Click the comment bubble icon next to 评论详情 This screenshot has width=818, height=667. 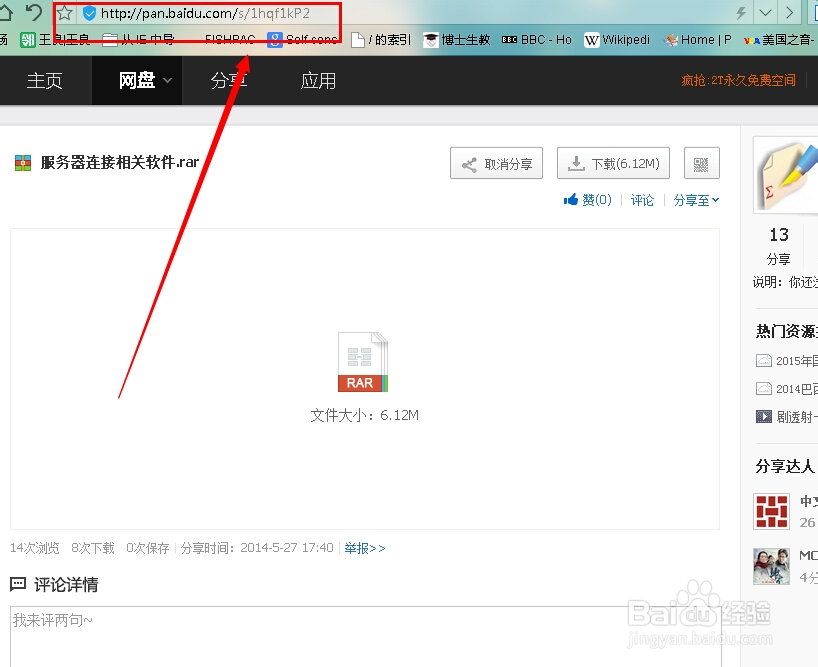(x=18, y=584)
